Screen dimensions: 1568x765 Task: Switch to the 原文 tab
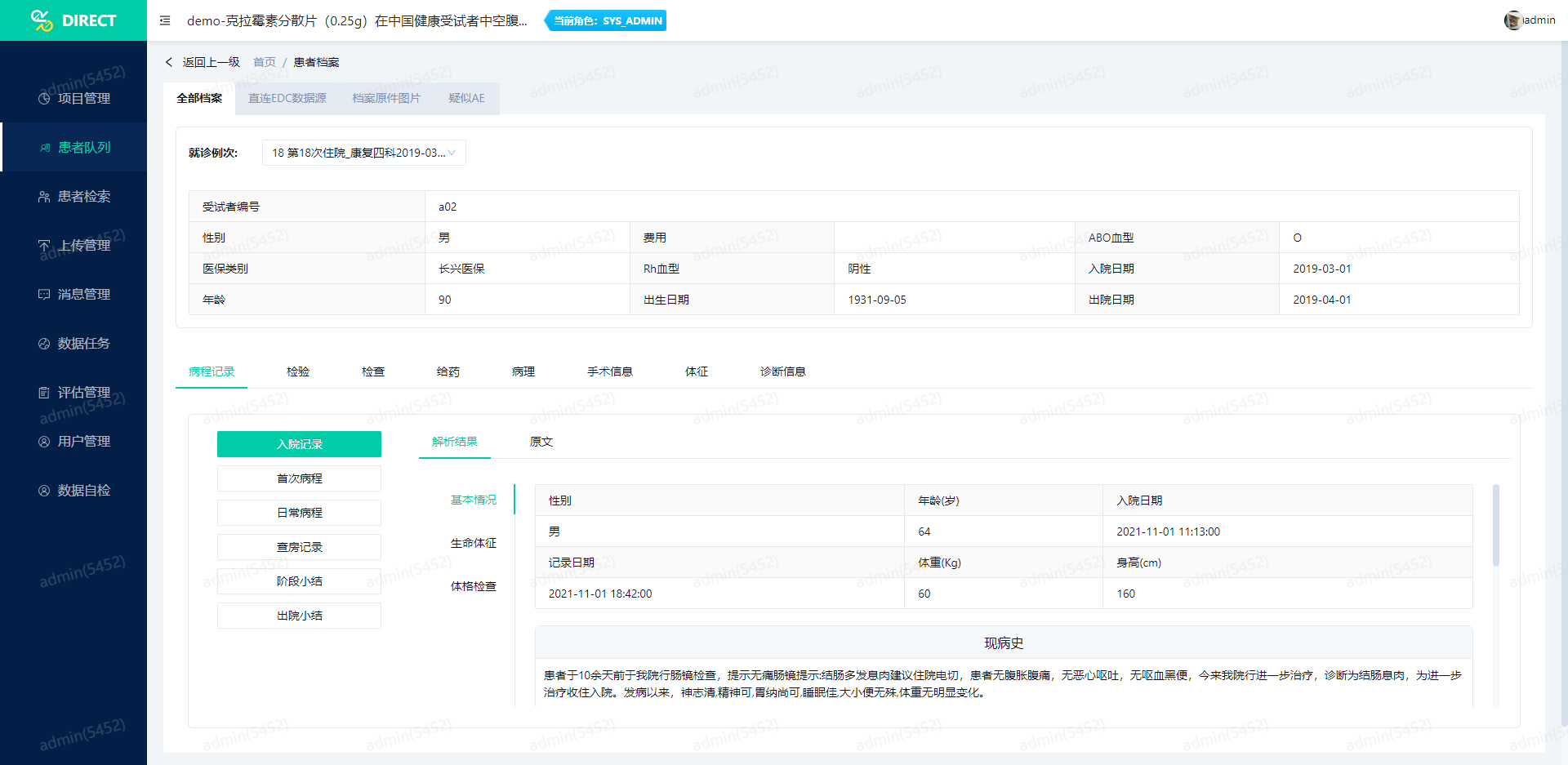point(541,442)
